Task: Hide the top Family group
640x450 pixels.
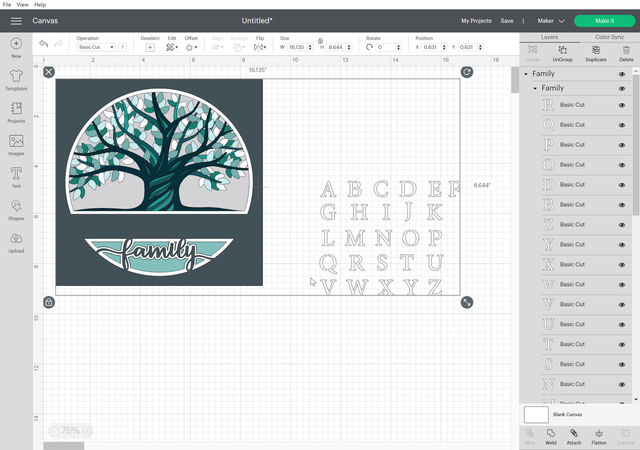Action: (x=622, y=74)
